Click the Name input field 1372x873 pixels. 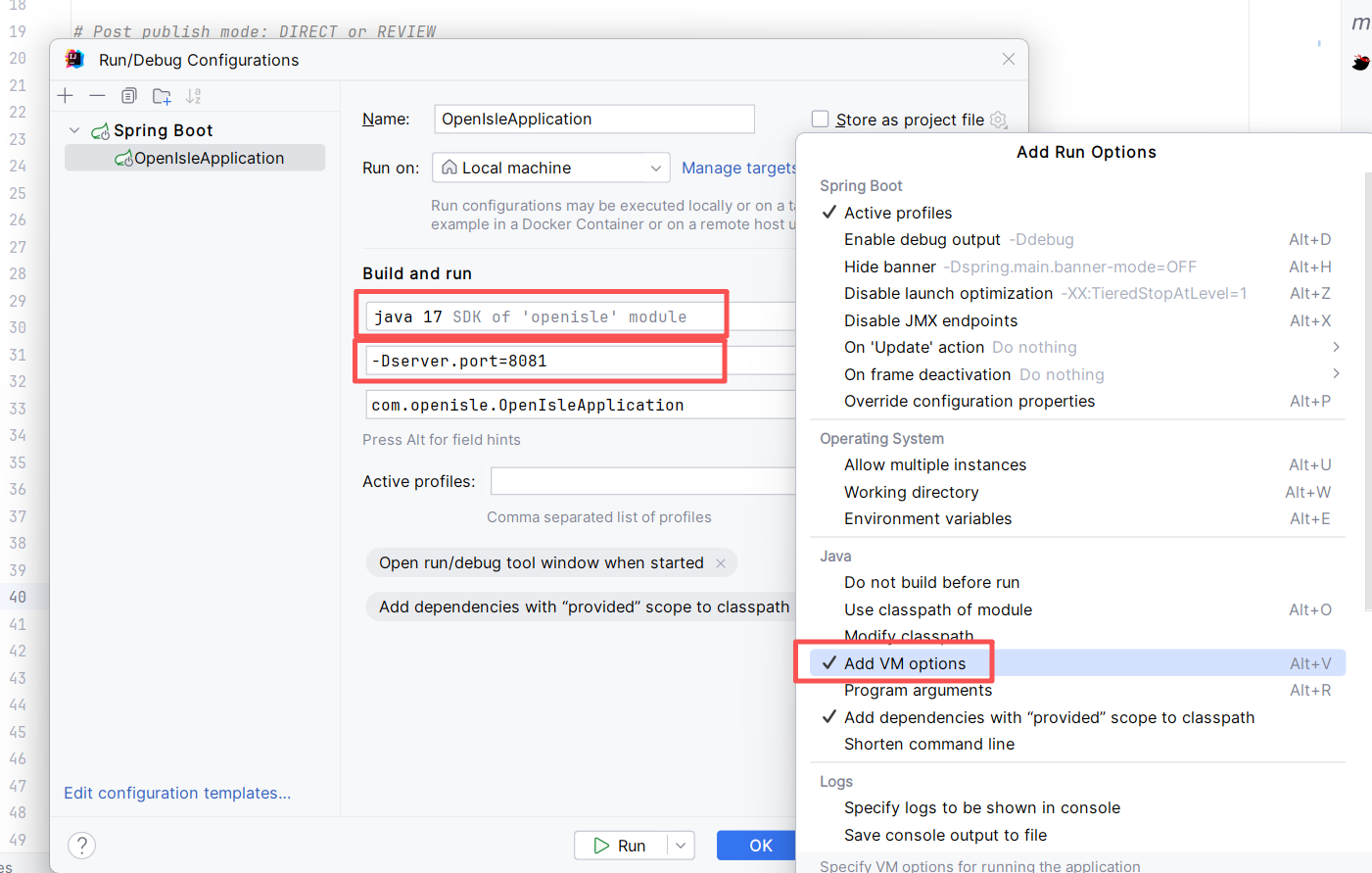pos(593,119)
